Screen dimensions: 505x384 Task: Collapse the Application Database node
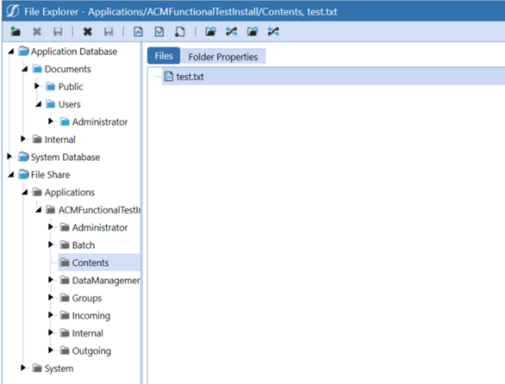click(11, 51)
